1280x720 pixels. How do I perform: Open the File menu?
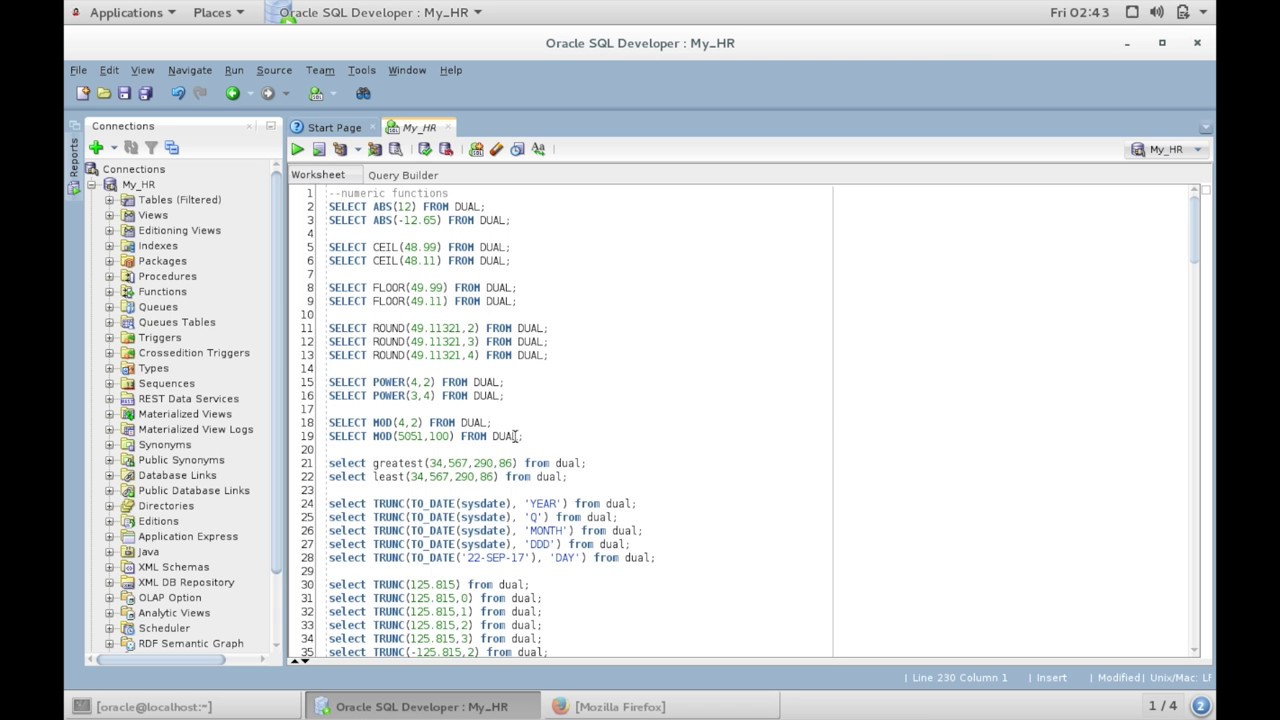coord(78,70)
